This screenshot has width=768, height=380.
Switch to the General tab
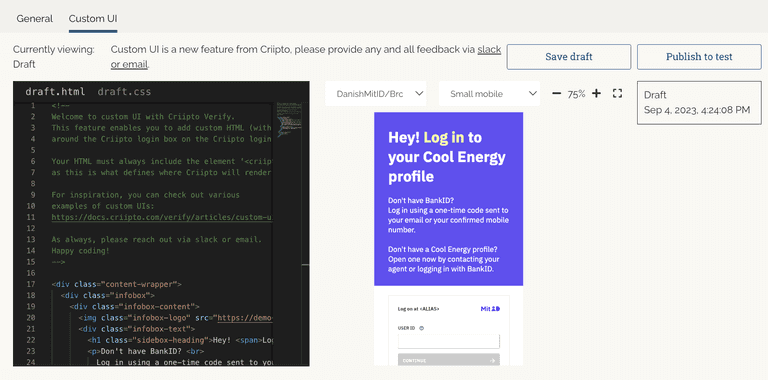(x=34, y=19)
